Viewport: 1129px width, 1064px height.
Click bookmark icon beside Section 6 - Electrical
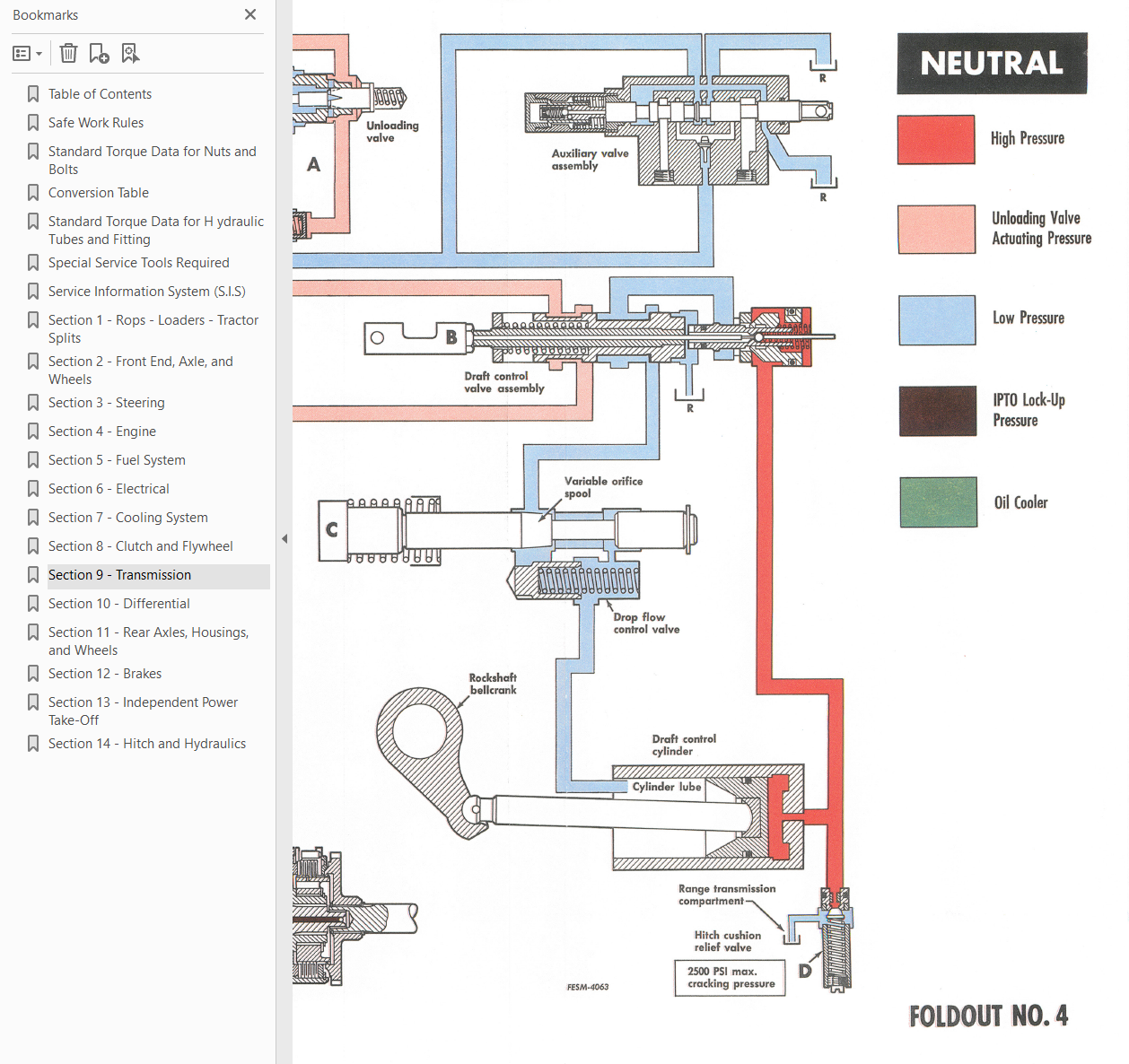tap(33, 489)
